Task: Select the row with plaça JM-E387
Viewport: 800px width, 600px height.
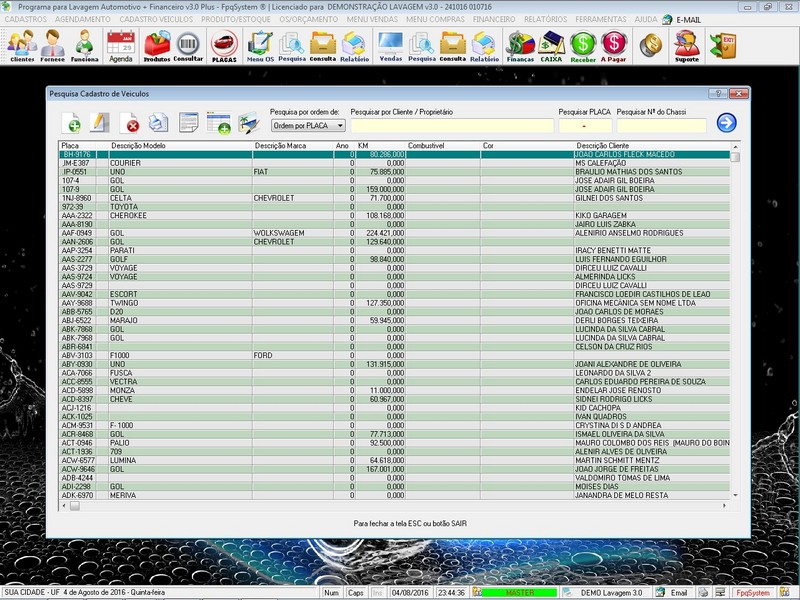Action: pyautogui.click(x=394, y=163)
